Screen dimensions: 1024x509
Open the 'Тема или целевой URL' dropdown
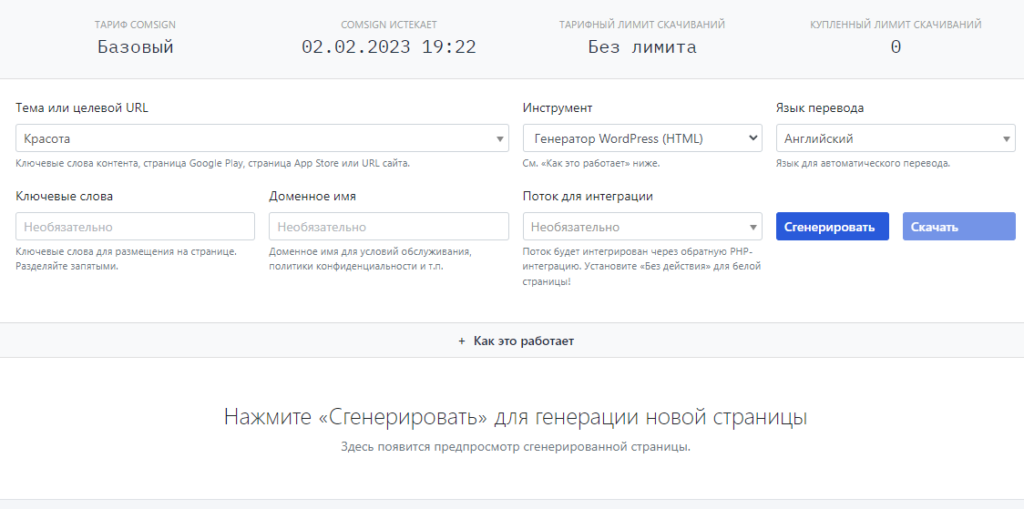click(262, 139)
